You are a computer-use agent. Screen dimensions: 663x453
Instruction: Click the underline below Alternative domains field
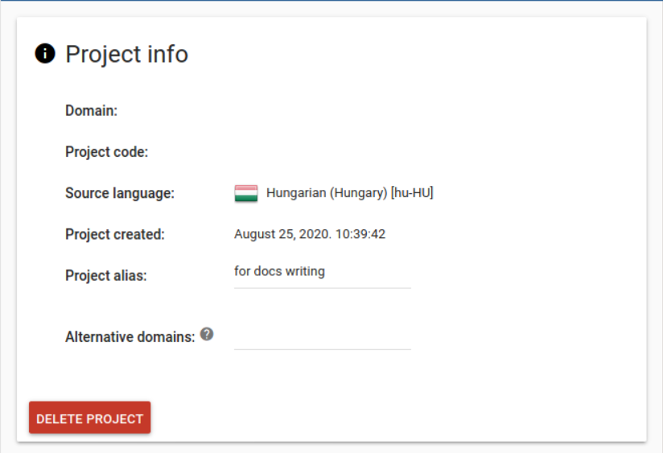coord(322,349)
